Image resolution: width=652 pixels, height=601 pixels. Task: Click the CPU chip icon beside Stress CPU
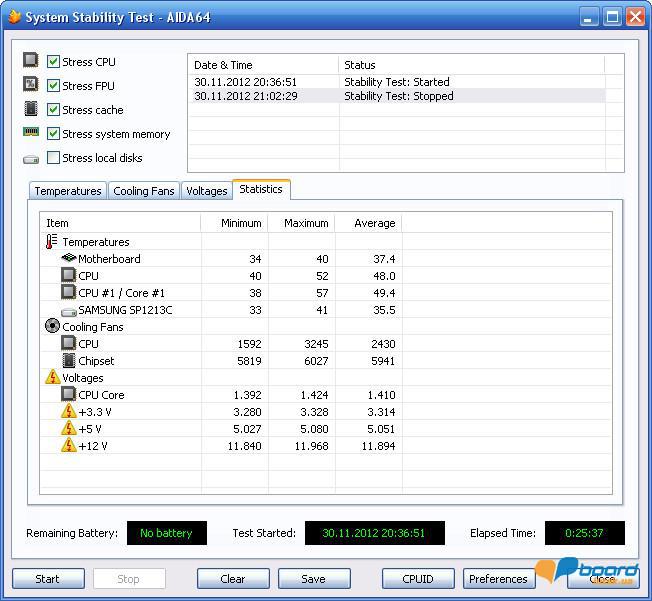click(31, 61)
